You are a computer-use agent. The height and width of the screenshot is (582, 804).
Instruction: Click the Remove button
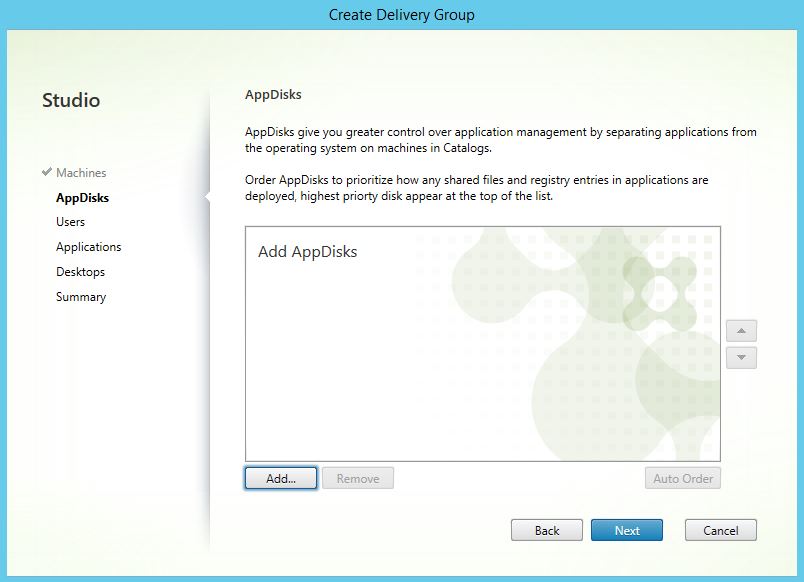[358, 479]
